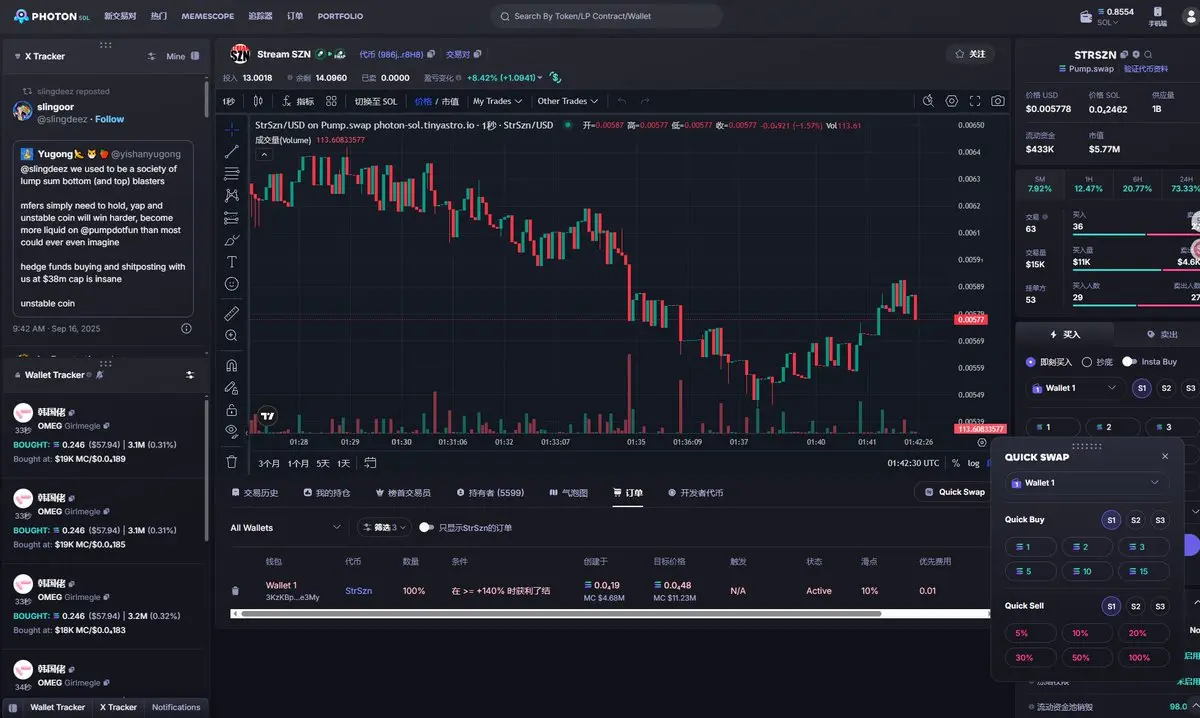Screen dimensions: 1200x718
Task: Take a chart snapshot with camera icon
Action: (x=998, y=101)
